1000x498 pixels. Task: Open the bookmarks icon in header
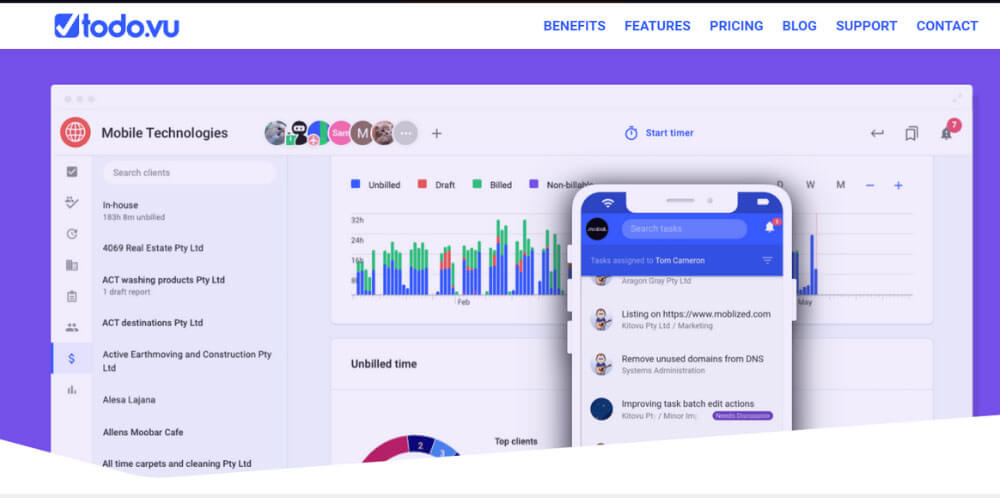point(911,133)
